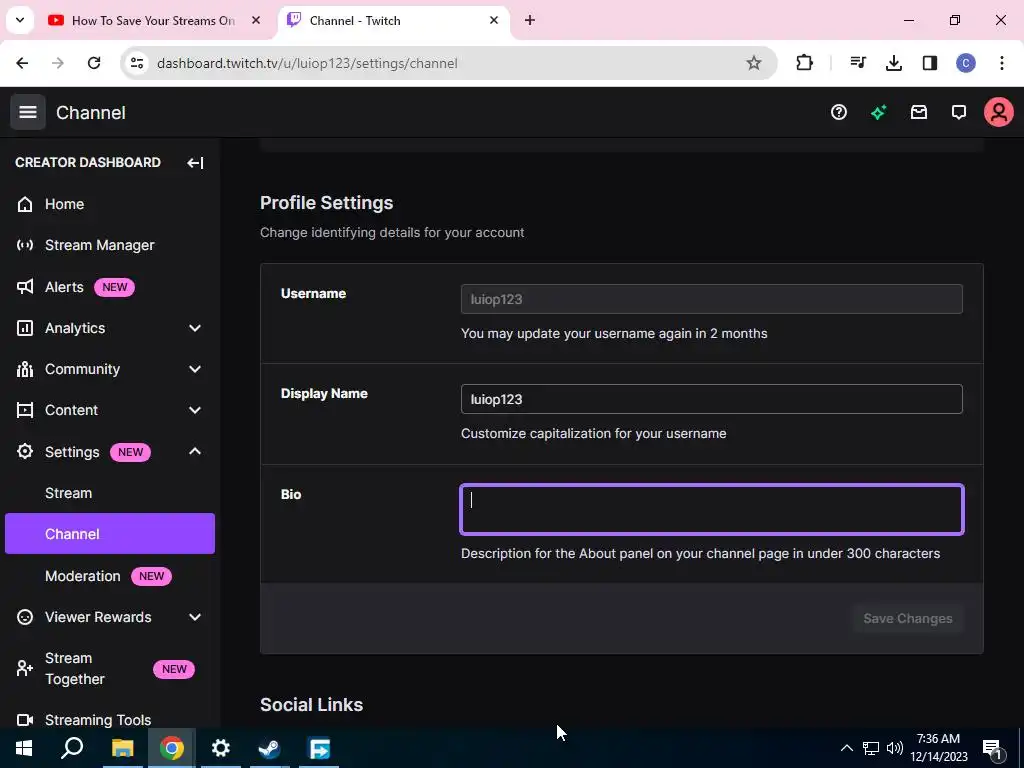
Task: Open Steam from the taskbar
Action: click(x=269, y=748)
